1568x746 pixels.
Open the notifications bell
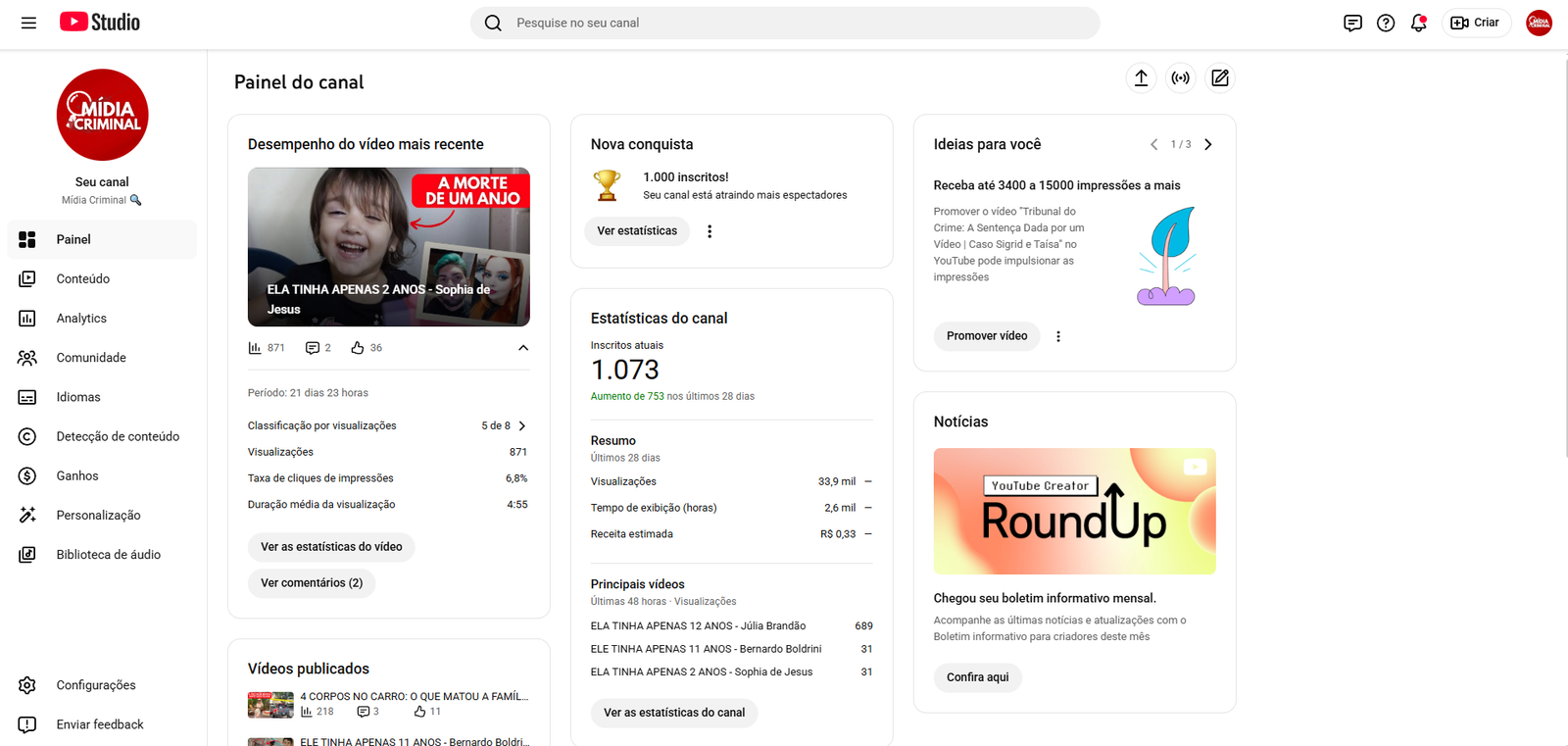1418,23
